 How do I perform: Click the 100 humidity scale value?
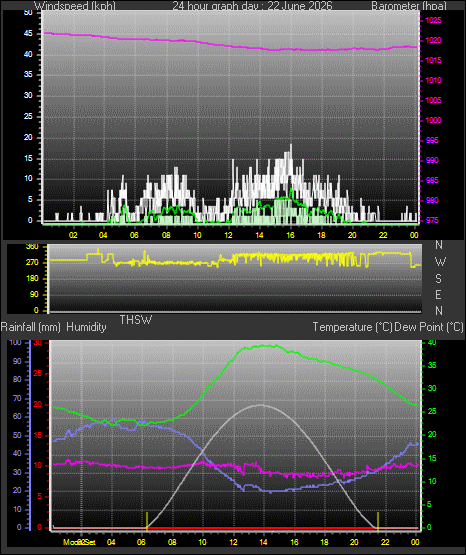tap(16, 342)
